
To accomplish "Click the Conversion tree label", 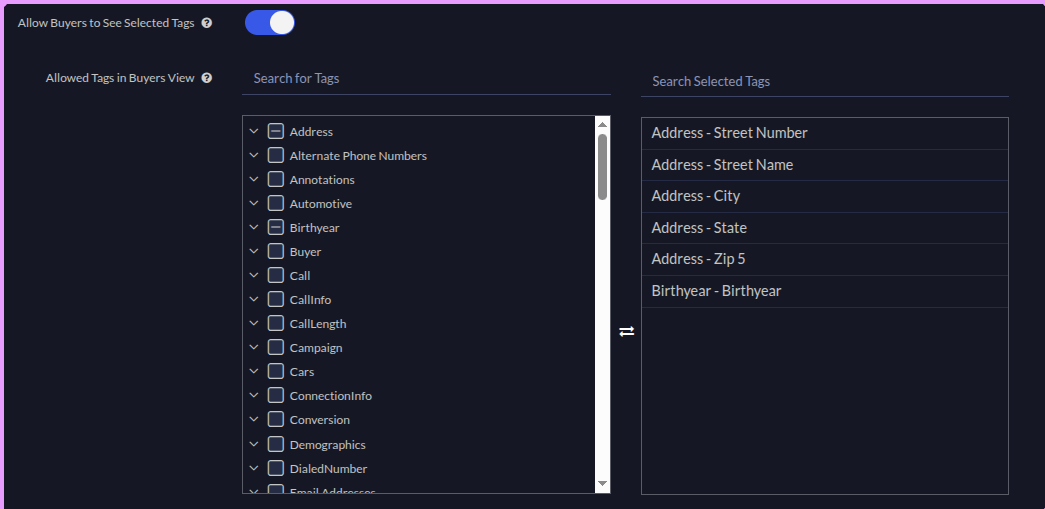I will click(x=319, y=420).
